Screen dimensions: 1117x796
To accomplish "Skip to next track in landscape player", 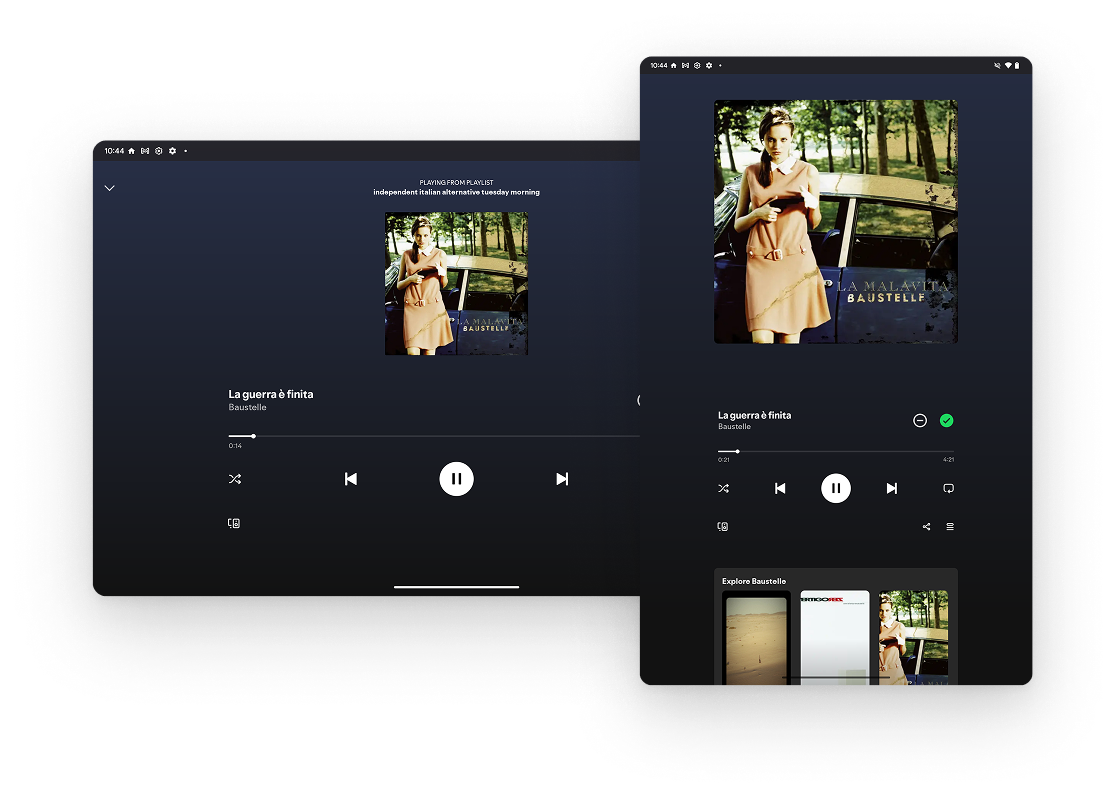I will 562,479.
